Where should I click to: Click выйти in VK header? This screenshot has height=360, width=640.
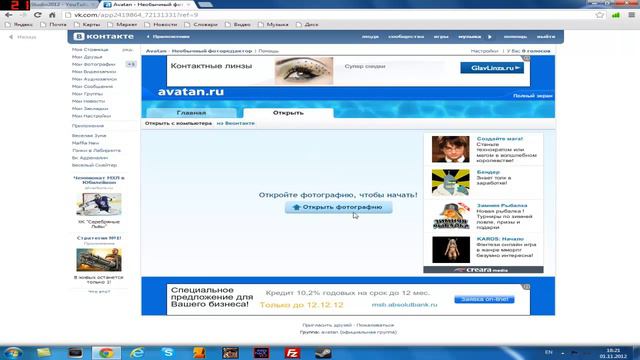point(546,37)
